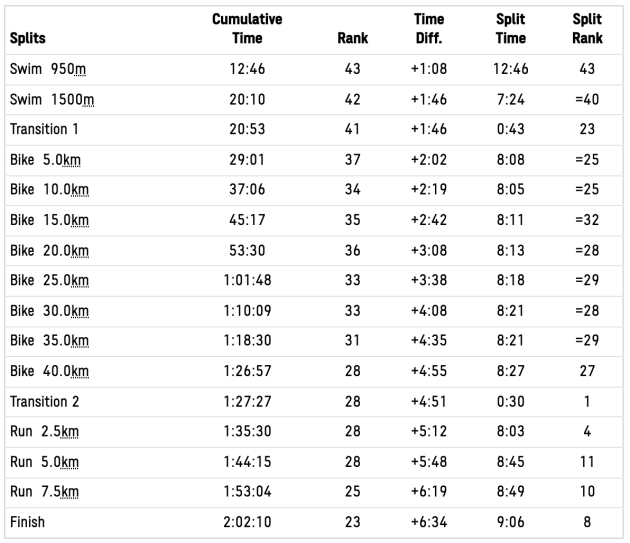Click the Rank column header
Viewport: 630px width, 543px height.
[353, 39]
